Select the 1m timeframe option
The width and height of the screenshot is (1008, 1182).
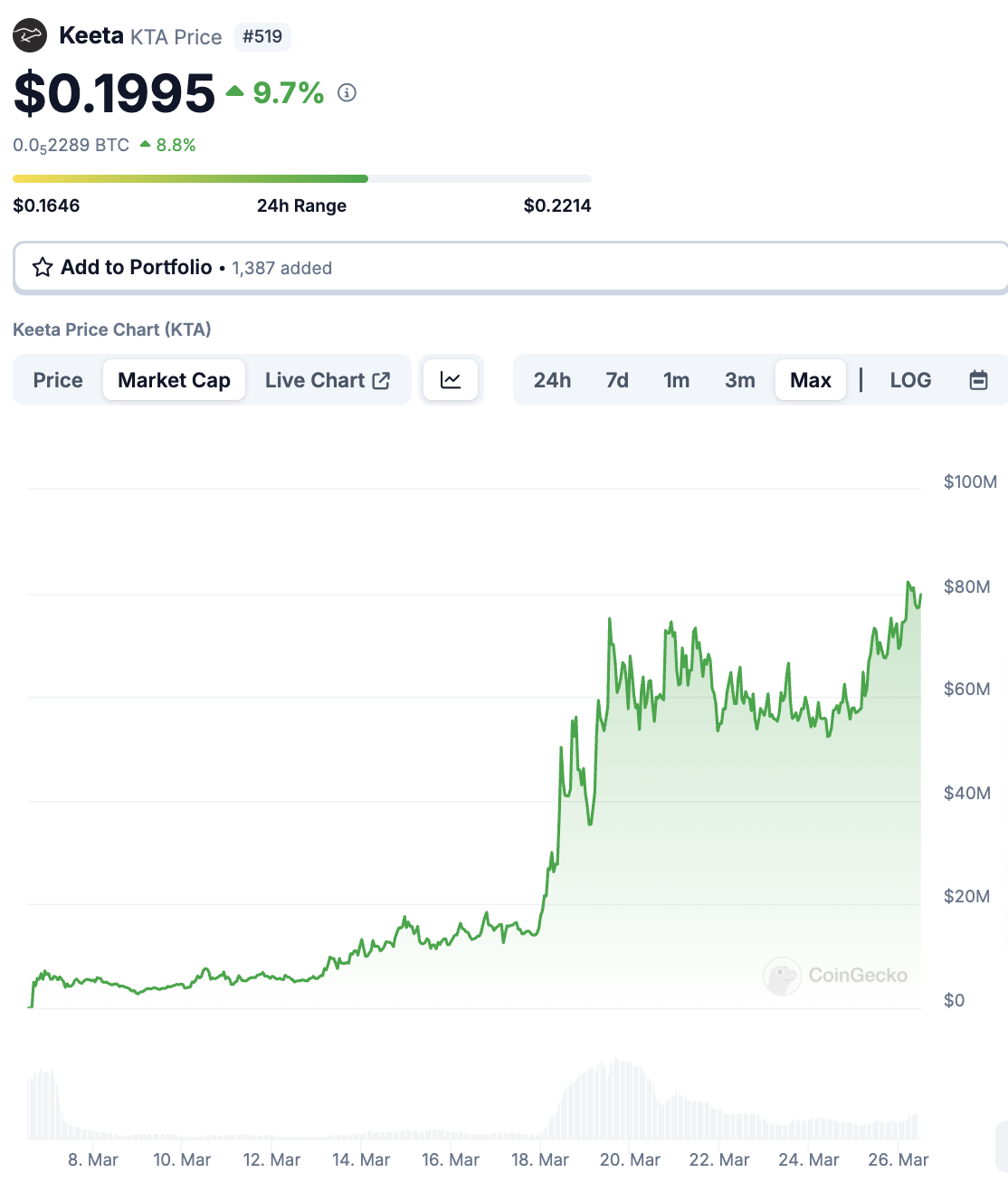(677, 379)
